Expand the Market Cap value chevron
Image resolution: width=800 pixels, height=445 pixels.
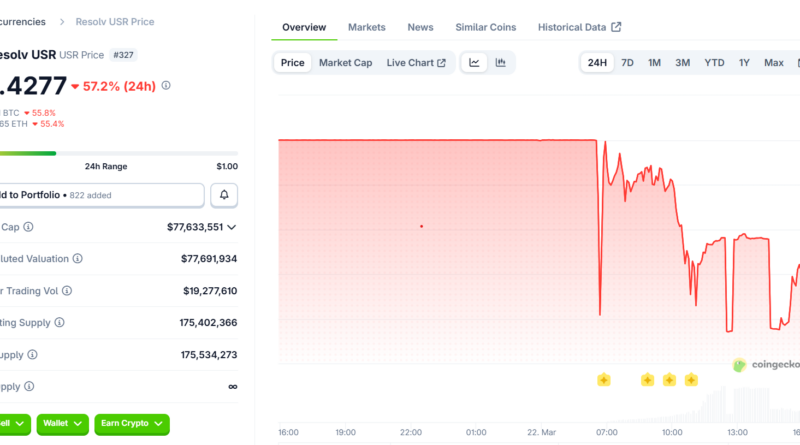click(x=232, y=227)
